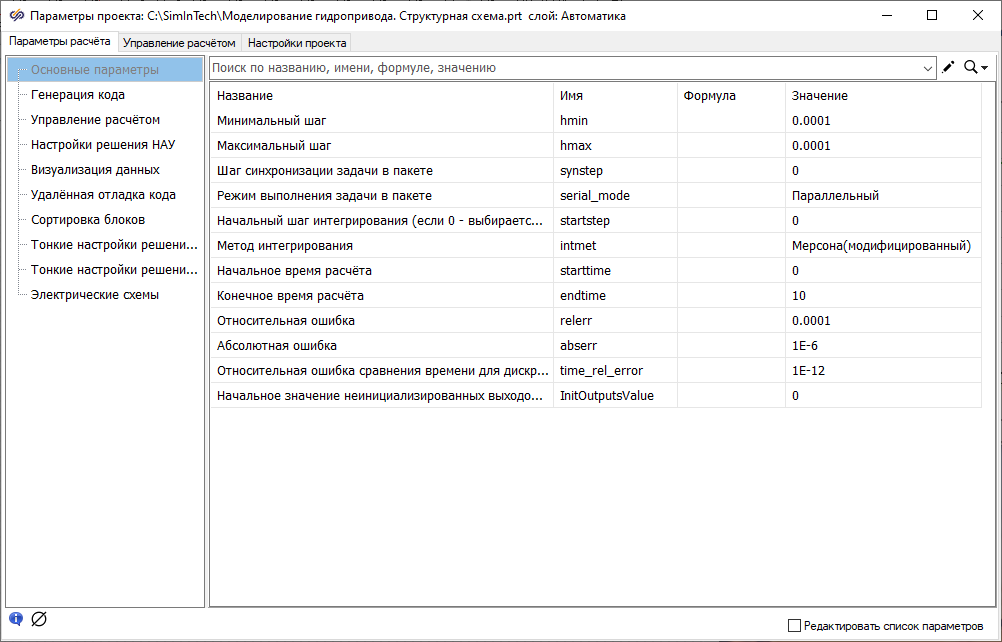Select "Настройки решения НАУ" tree item

(x=103, y=145)
